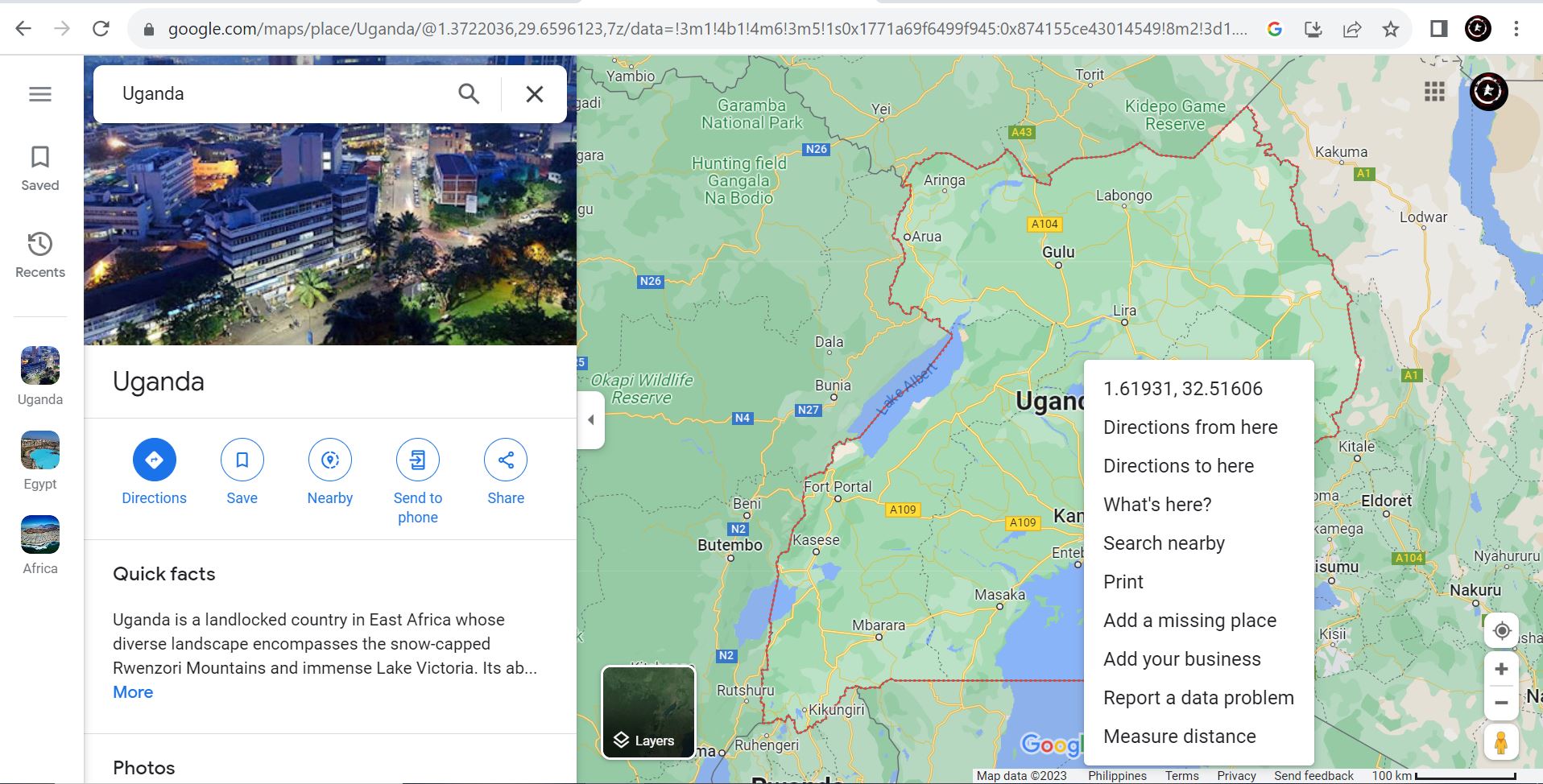Screen dimensions: 1543x784
Task: Open the Google account avatar on map
Action: click(1488, 92)
